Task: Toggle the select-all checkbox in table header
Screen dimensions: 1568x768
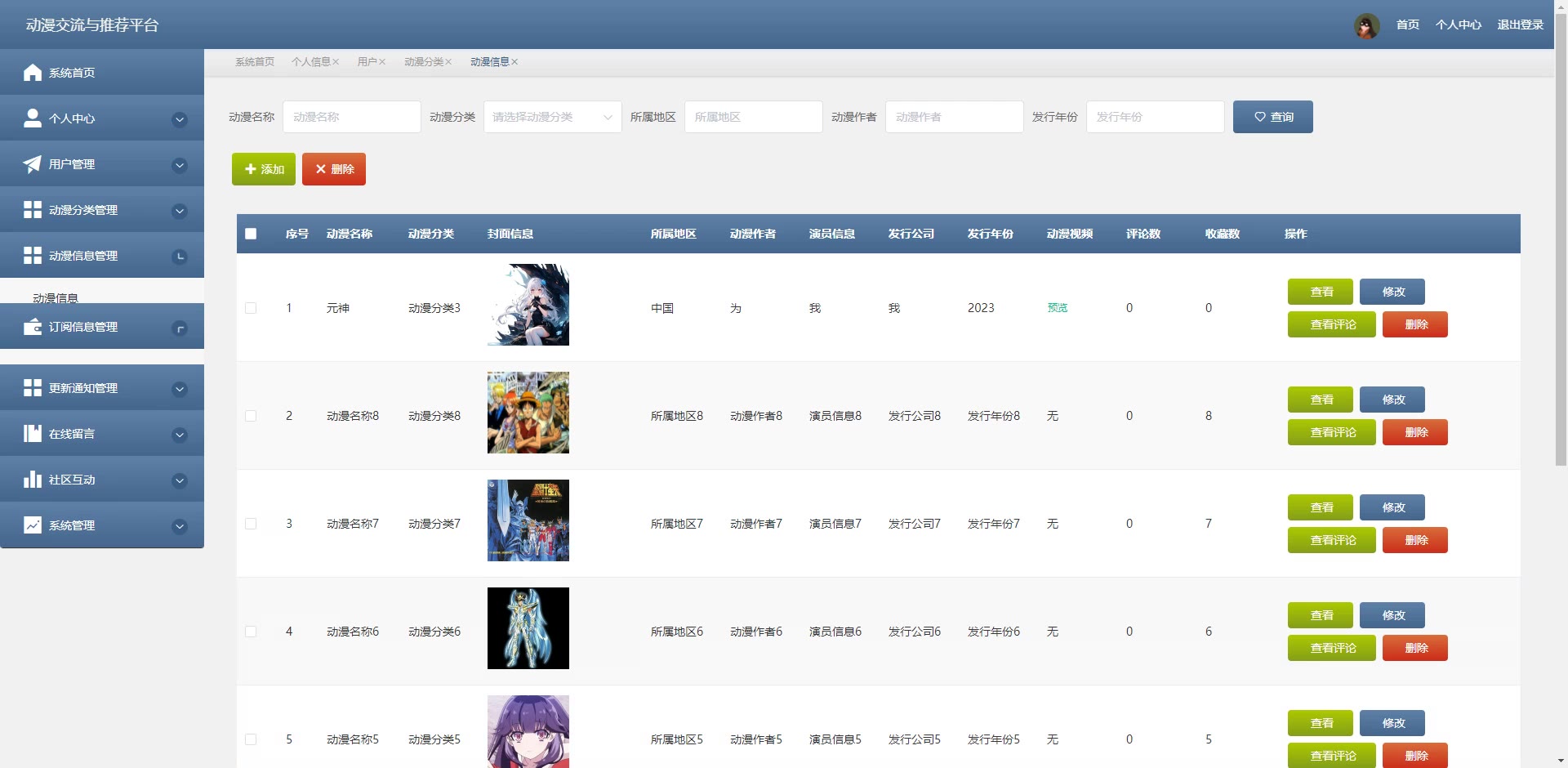Action: point(251,234)
